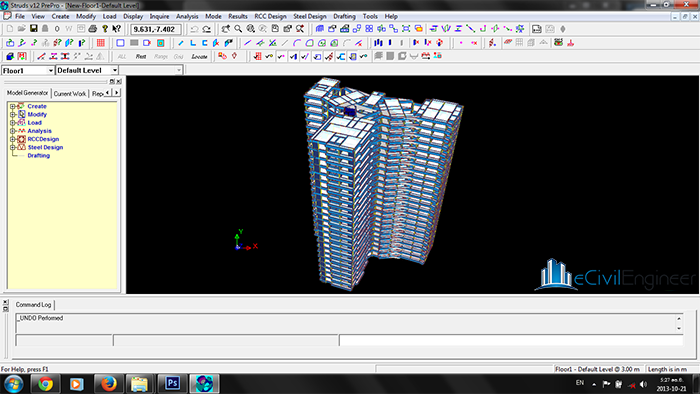The width and height of the screenshot is (700, 394).
Task: Click the coordinate field showing 9.631,-7.402
Action: tap(155, 29)
